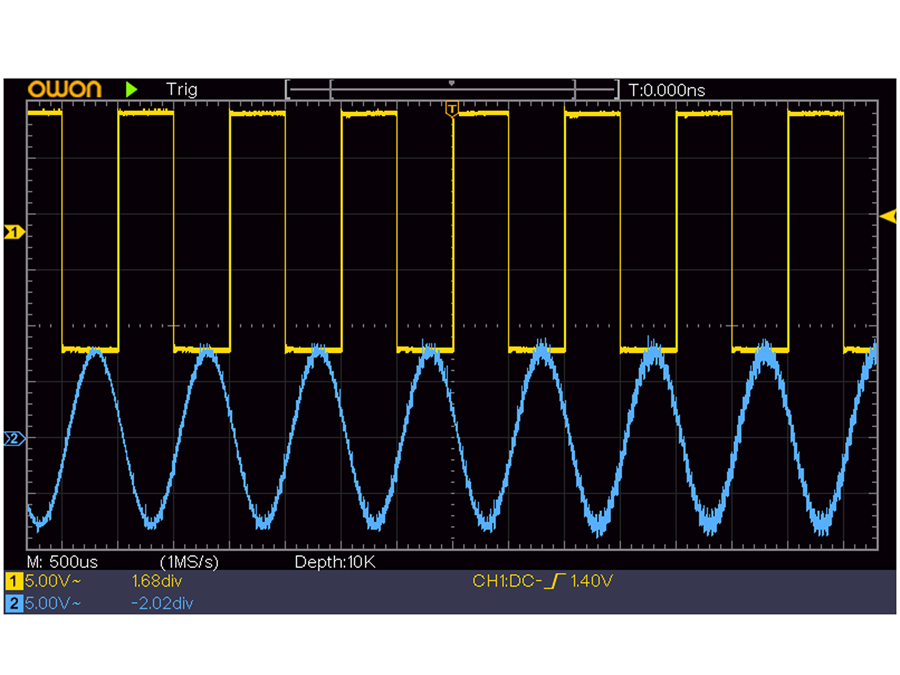Image resolution: width=900 pixels, height=675 pixels.
Task: Click the green Run/Stop trigger indicator
Action: 130,89
